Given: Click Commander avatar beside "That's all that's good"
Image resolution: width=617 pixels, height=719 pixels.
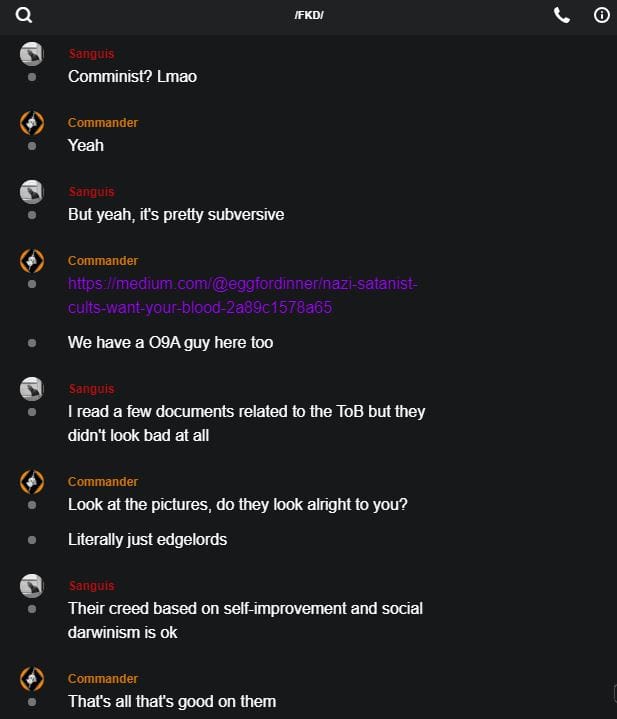Looking at the screenshot, I should [x=32, y=679].
